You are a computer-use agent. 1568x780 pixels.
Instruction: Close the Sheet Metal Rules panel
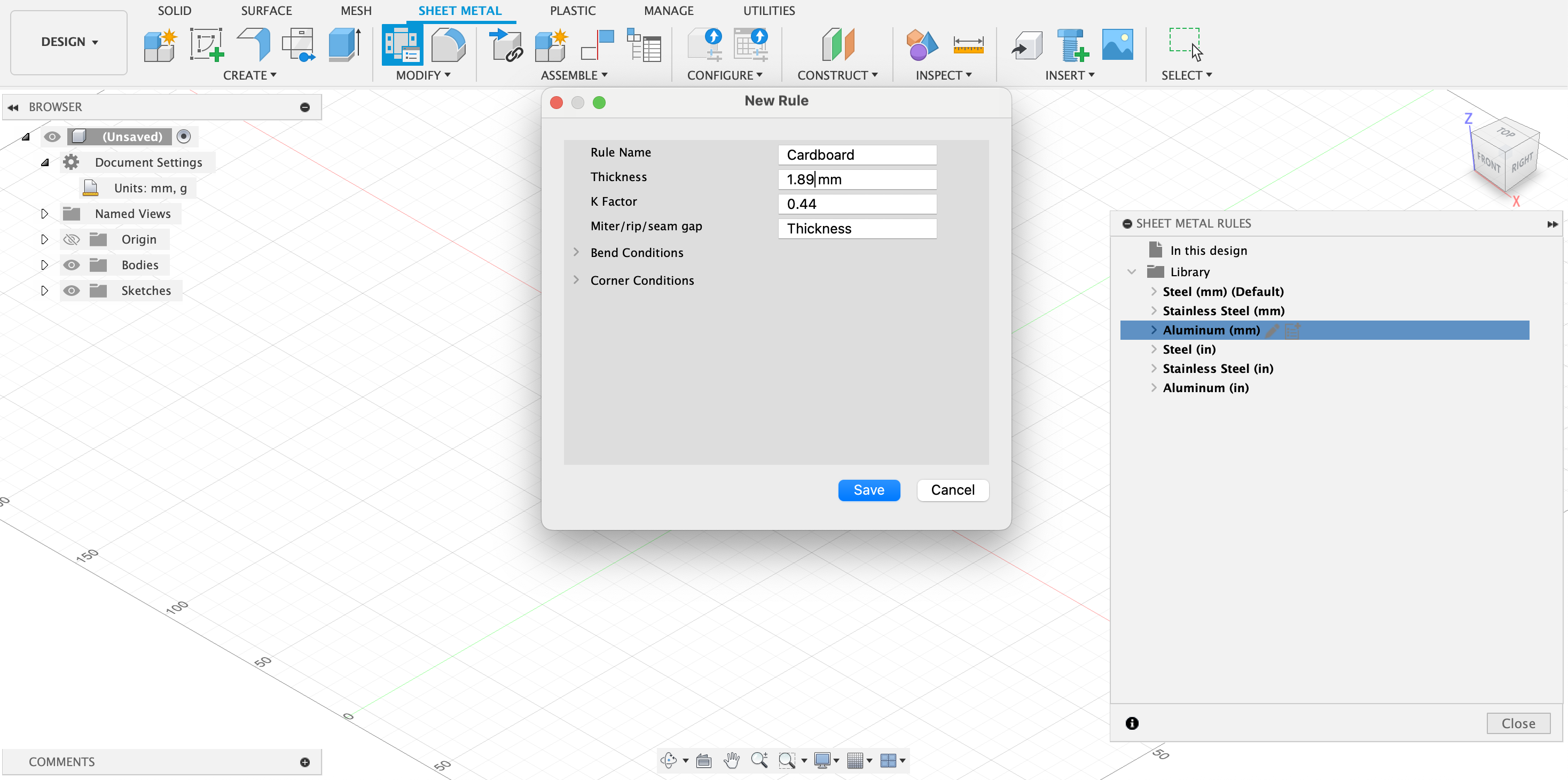point(1517,723)
